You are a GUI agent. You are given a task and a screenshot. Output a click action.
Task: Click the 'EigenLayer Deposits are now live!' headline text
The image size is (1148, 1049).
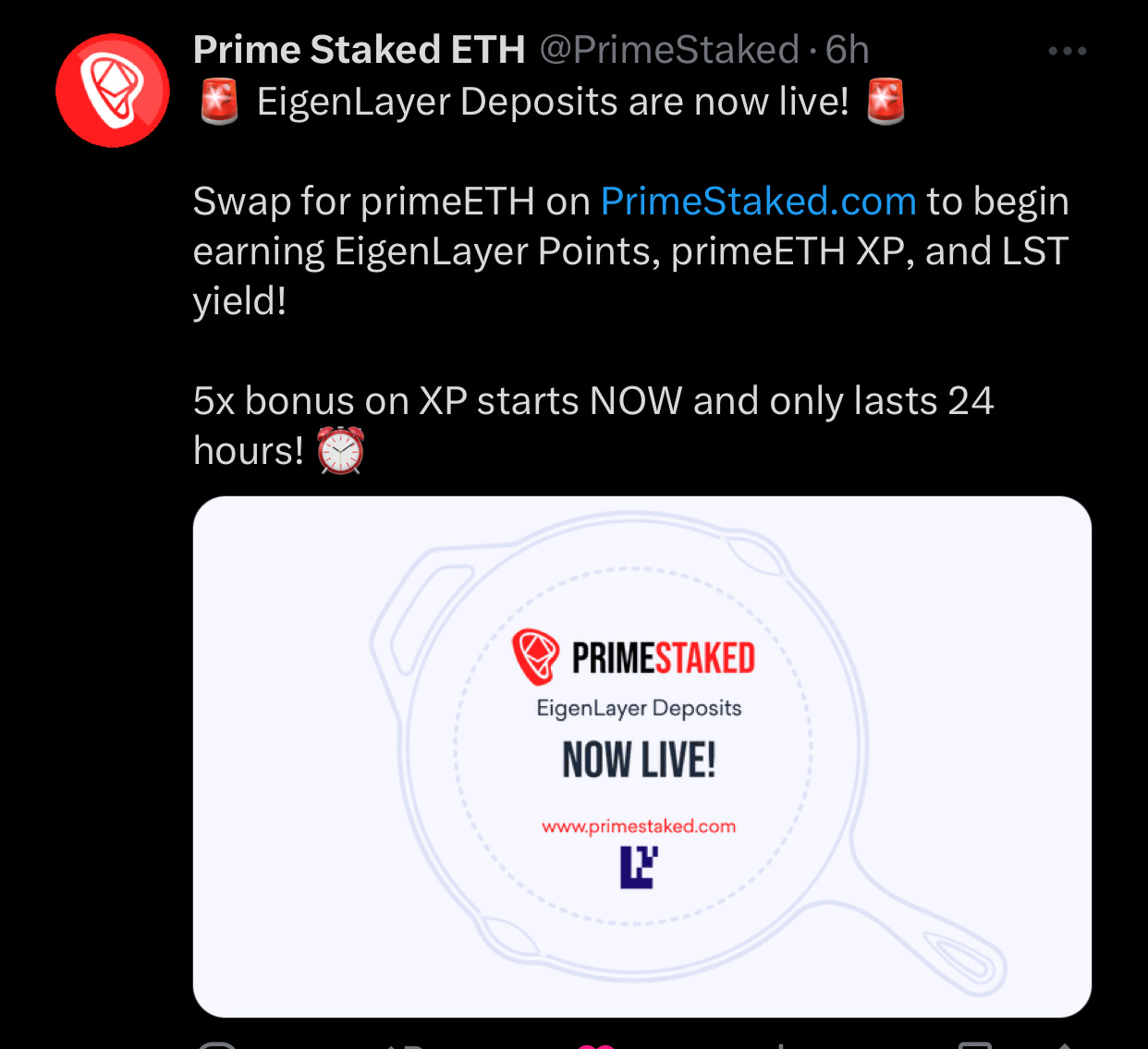tap(553, 102)
